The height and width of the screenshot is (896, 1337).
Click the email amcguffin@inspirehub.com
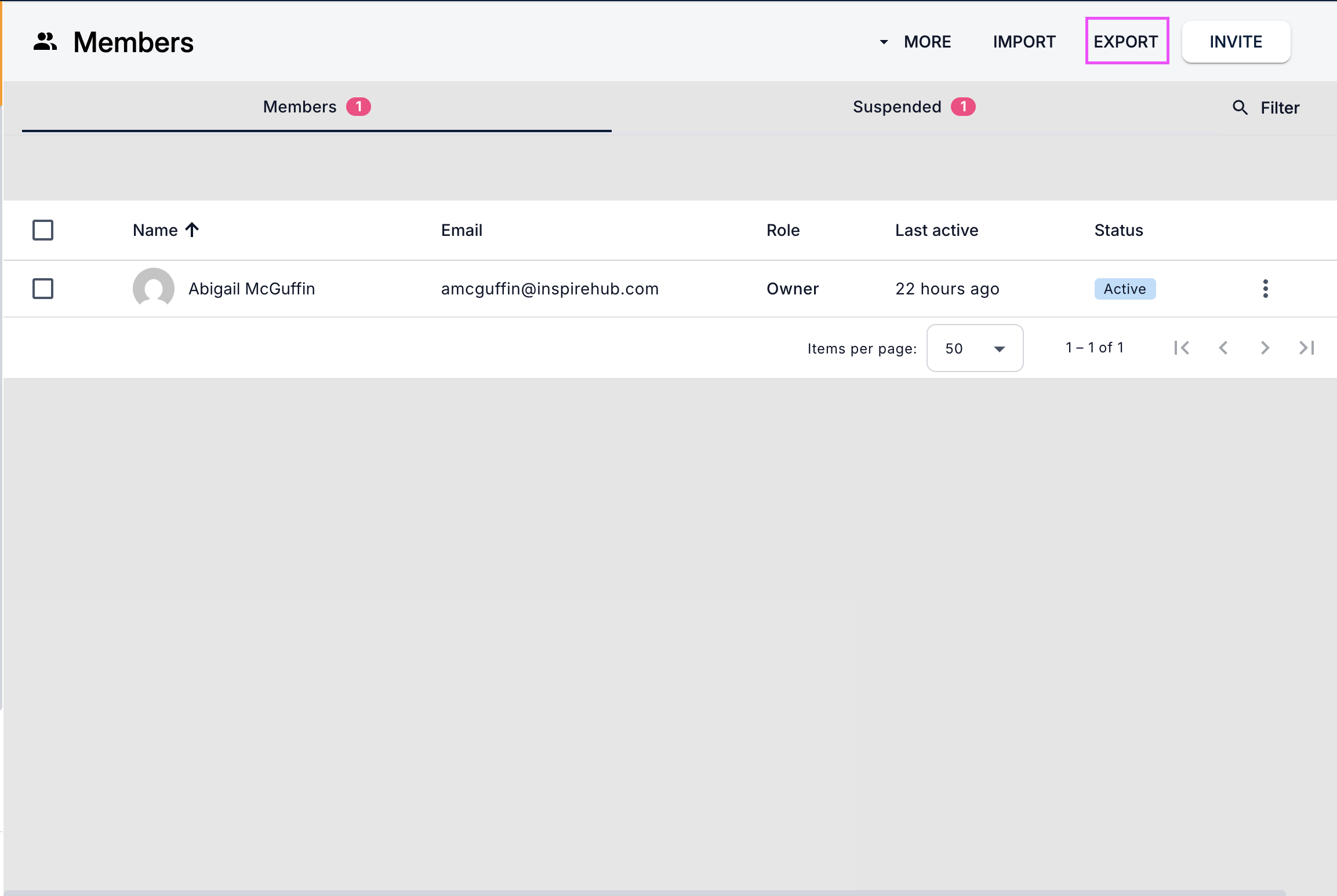point(550,289)
